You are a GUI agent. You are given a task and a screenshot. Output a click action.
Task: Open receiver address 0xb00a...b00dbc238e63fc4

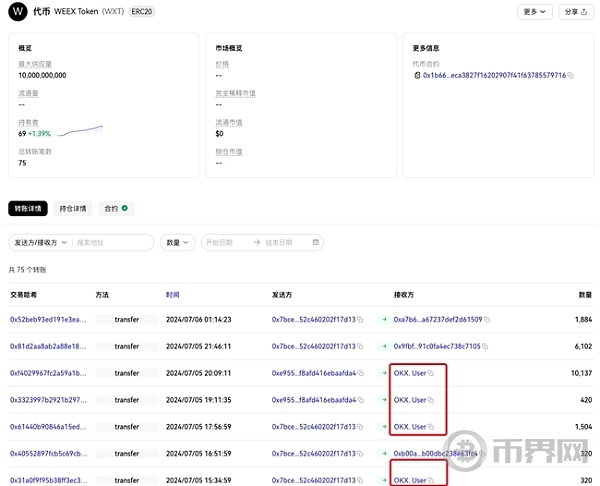[435, 453]
